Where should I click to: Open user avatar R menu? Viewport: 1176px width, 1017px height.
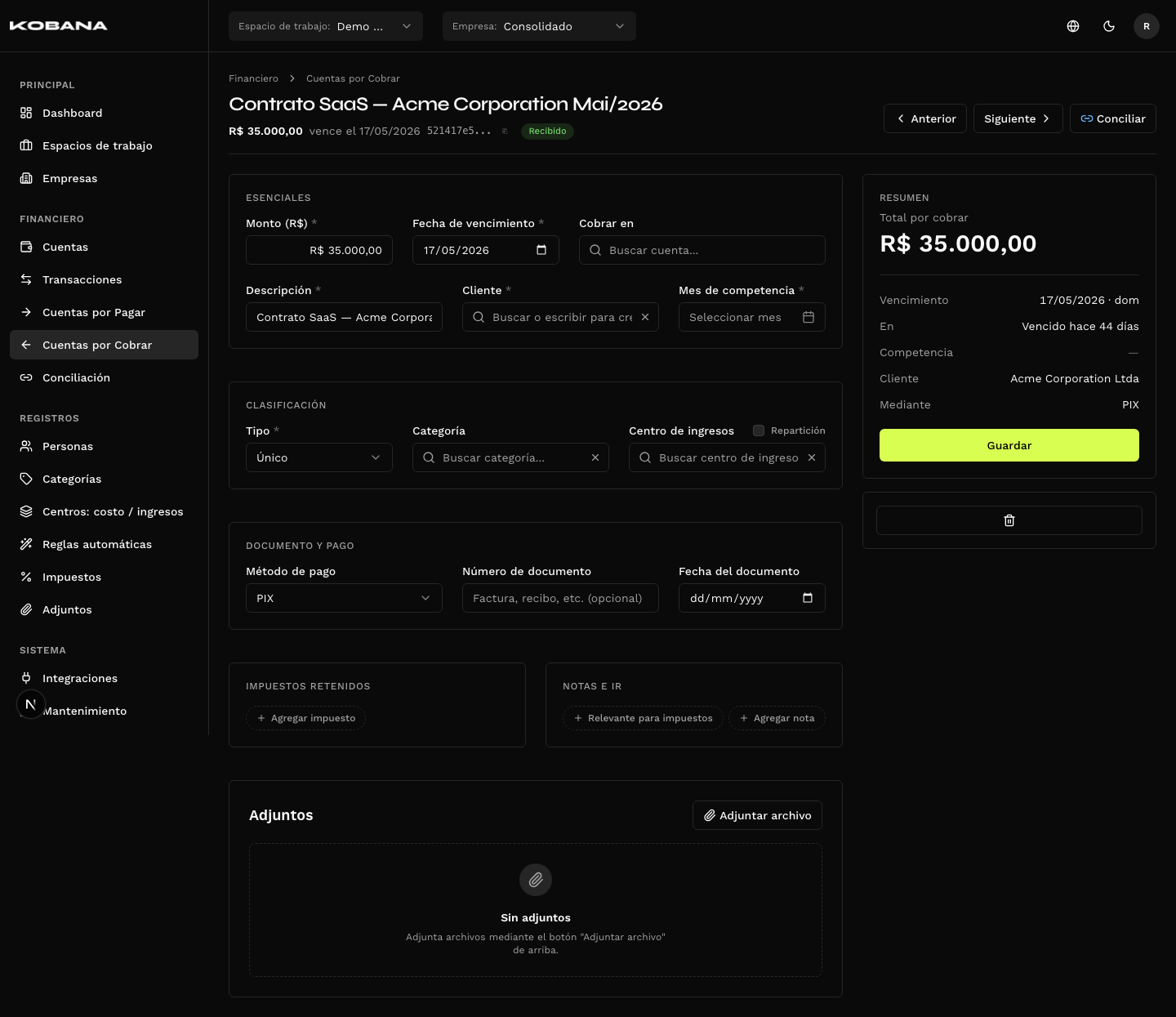[x=1147, y=26]
